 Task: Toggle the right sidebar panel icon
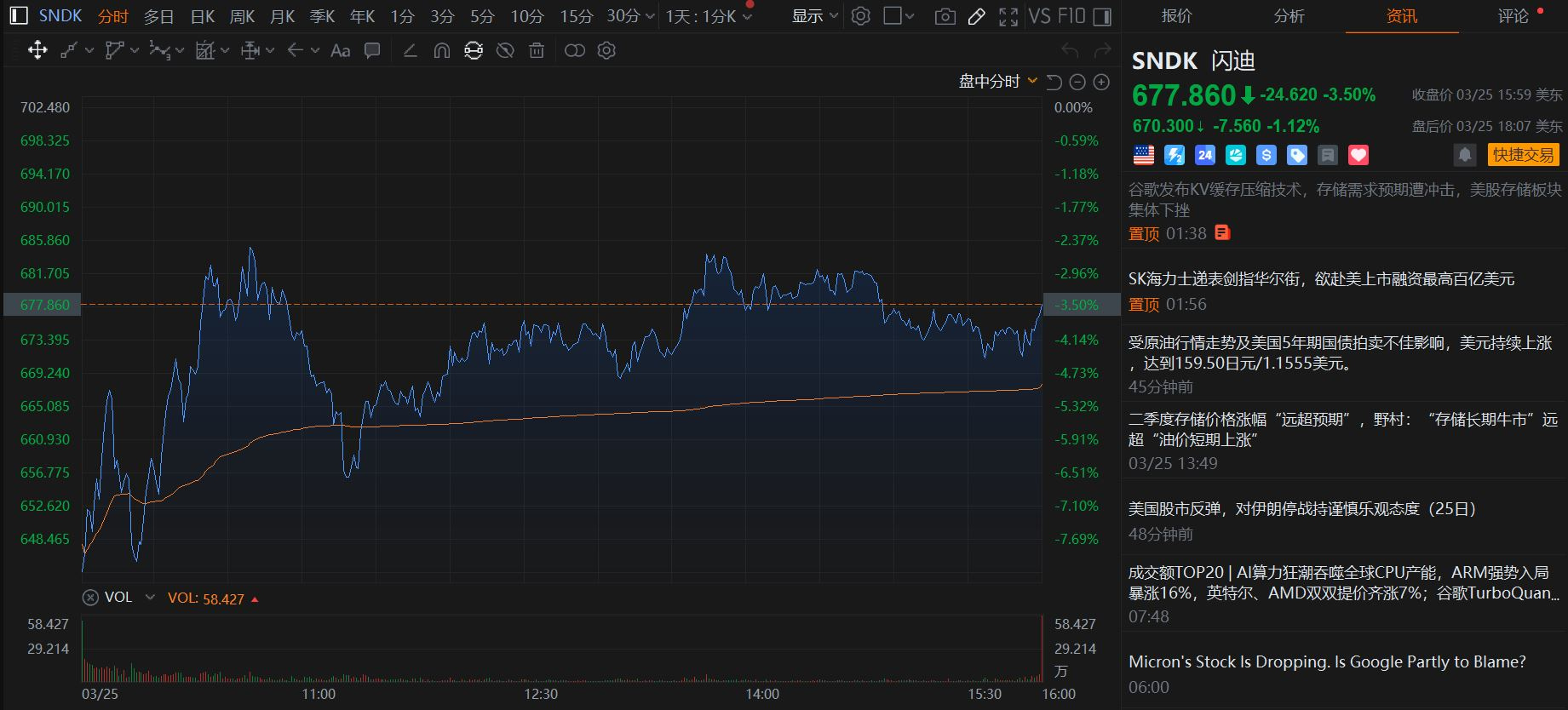click(1102, 16)
